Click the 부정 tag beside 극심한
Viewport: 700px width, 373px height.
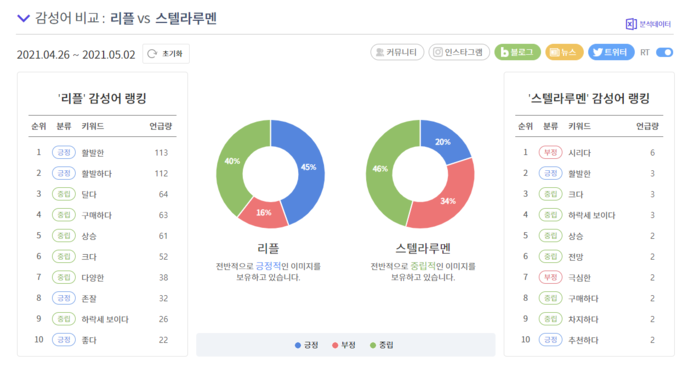pos(550,278)
